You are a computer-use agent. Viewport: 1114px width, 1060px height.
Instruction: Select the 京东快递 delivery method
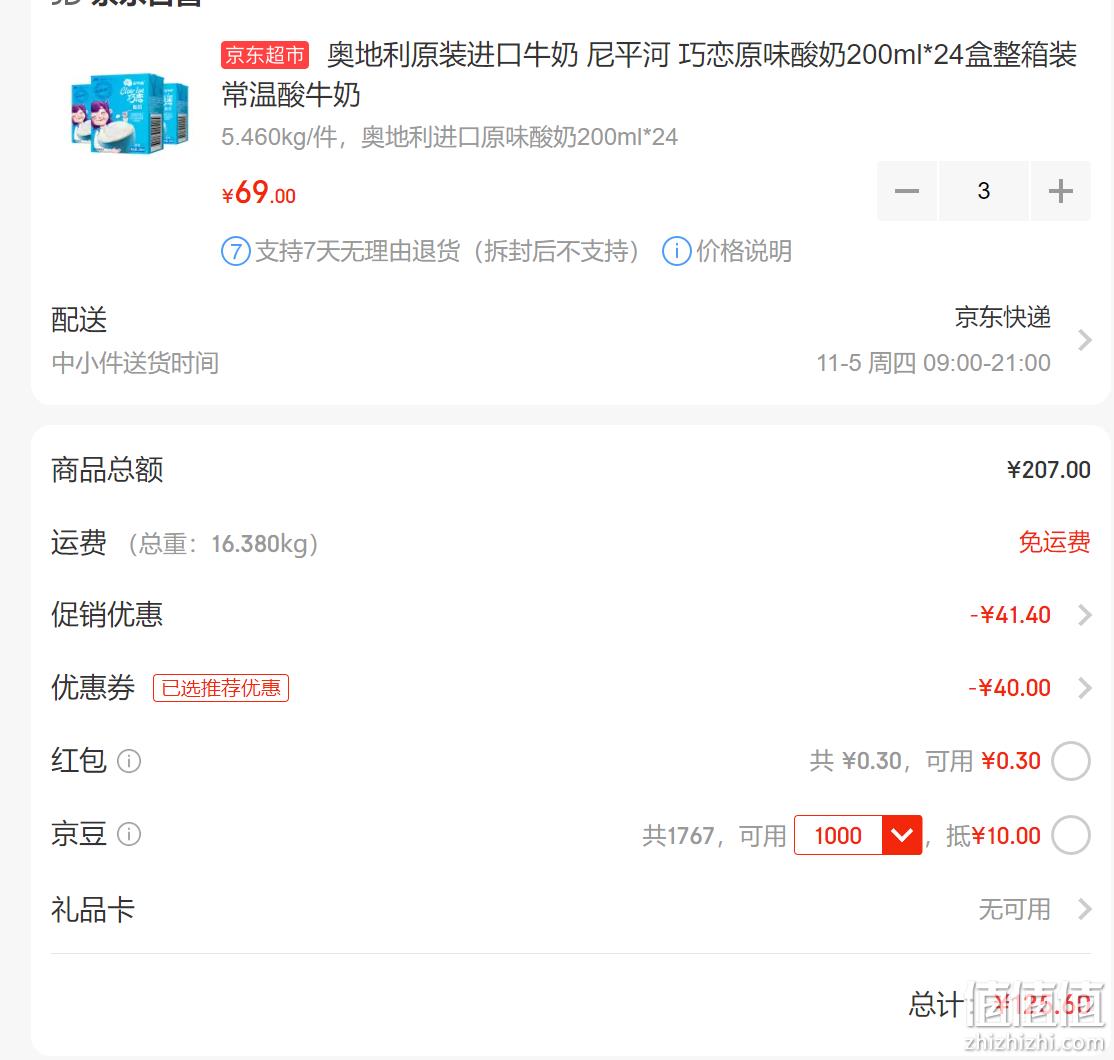[x=1002, y=317]
